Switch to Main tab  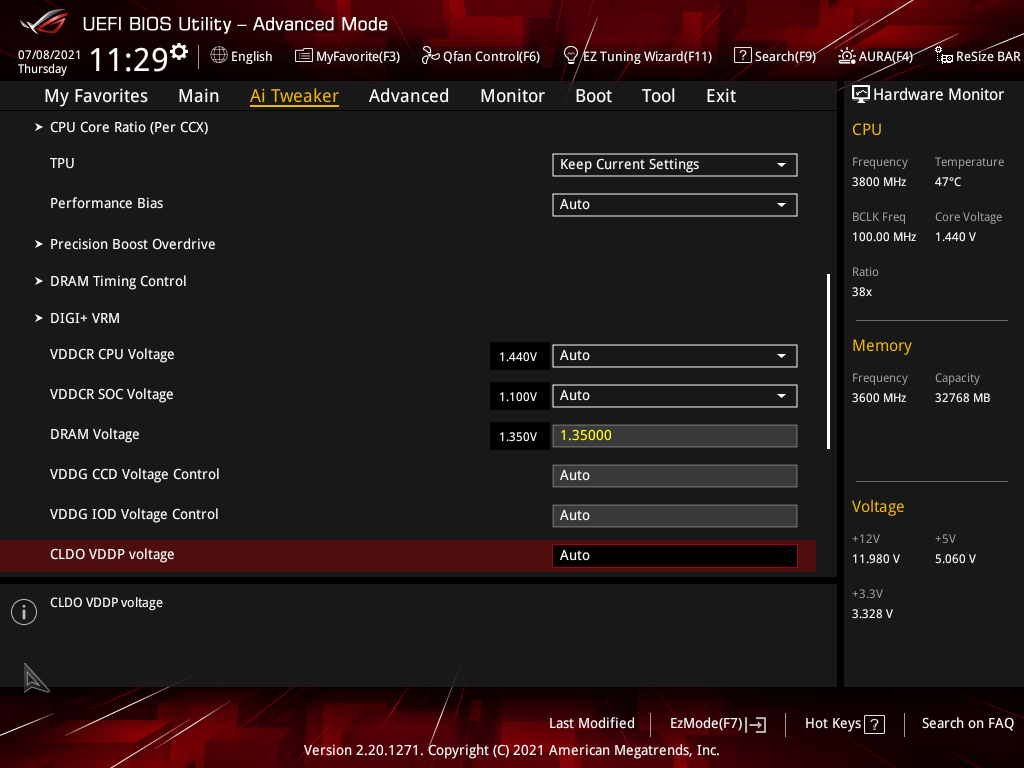tap(199, 96)
